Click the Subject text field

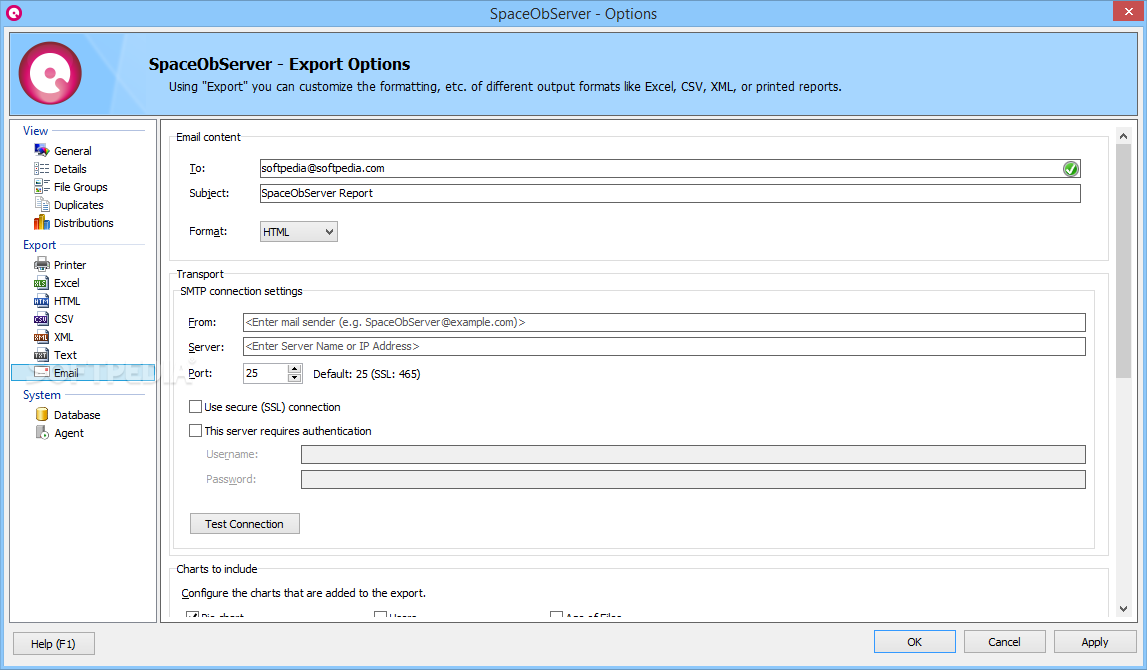[x=669, y=193]
